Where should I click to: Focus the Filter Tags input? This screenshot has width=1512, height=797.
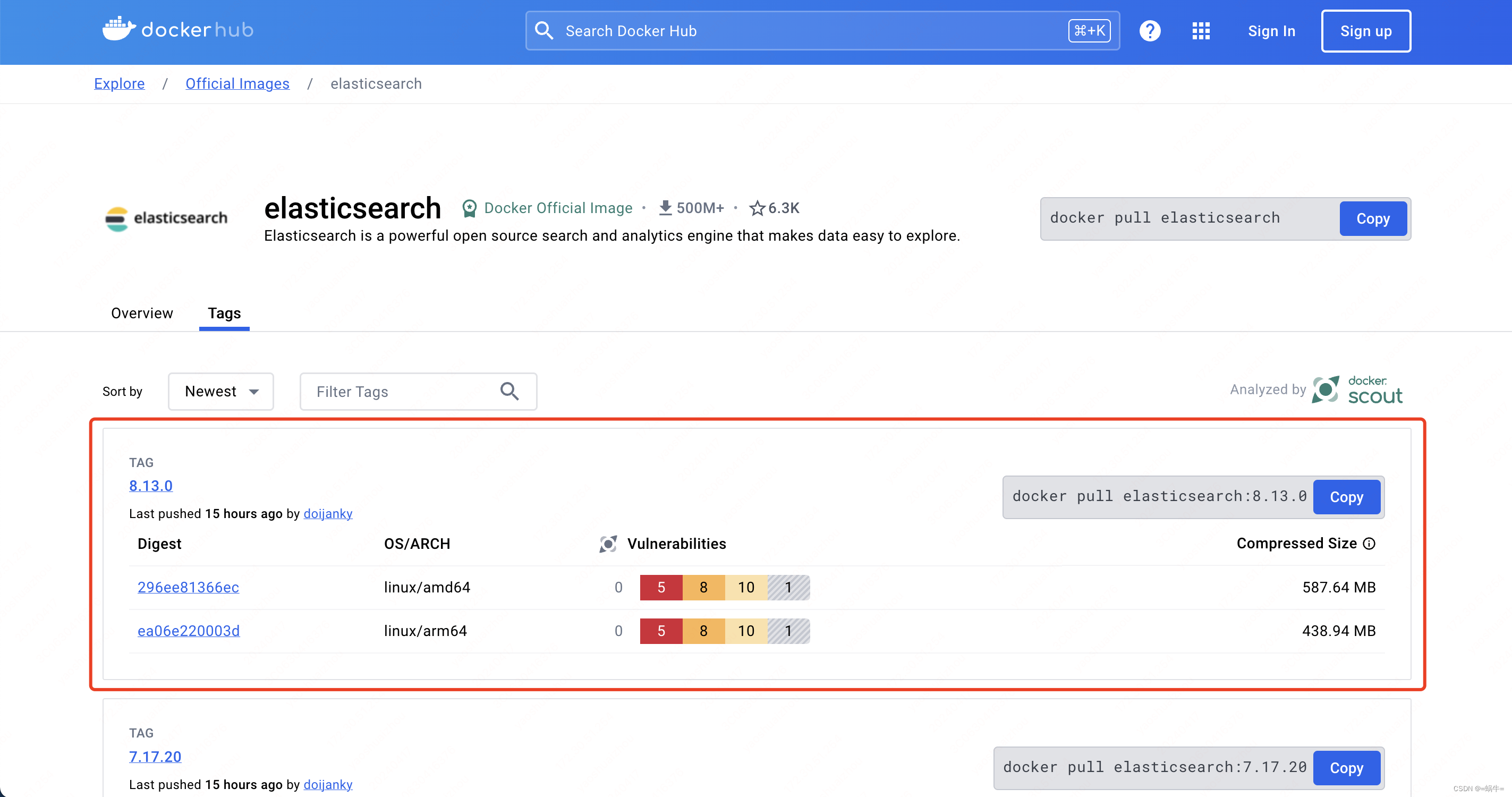pyautogui.click(x=418, y=392)
